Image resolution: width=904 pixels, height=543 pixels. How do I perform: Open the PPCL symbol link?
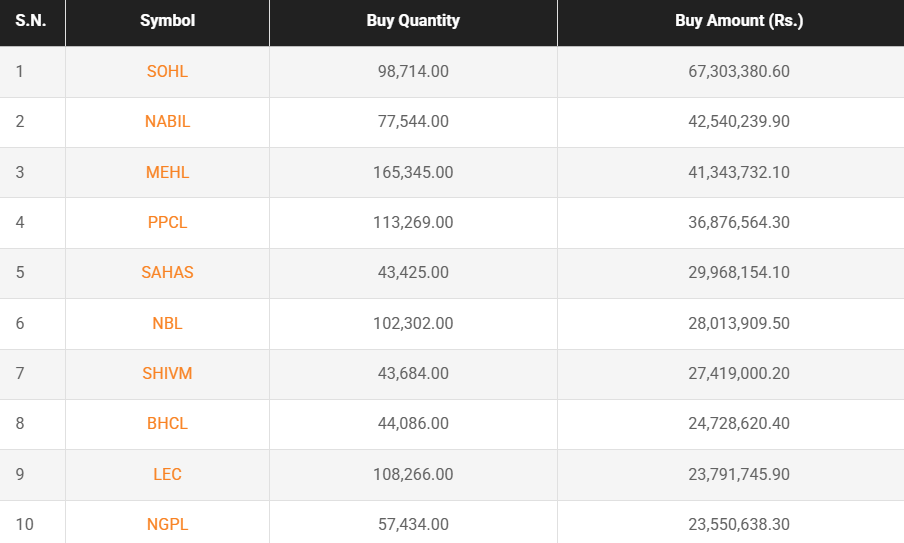pyautogui.click(x=167, y=223)
